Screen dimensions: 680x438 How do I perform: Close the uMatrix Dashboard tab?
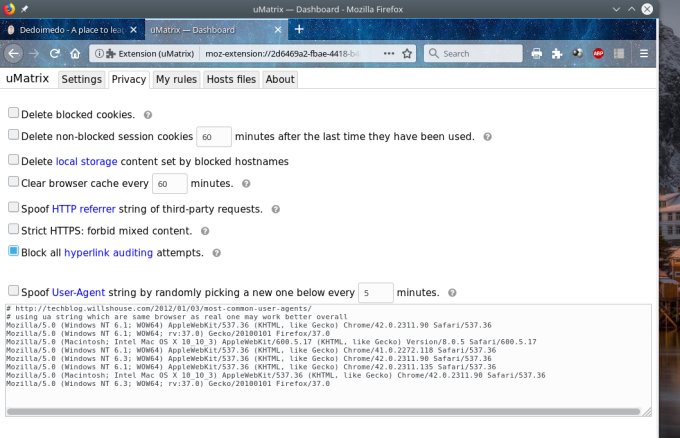pyautogui.click(x=278, y=30)
